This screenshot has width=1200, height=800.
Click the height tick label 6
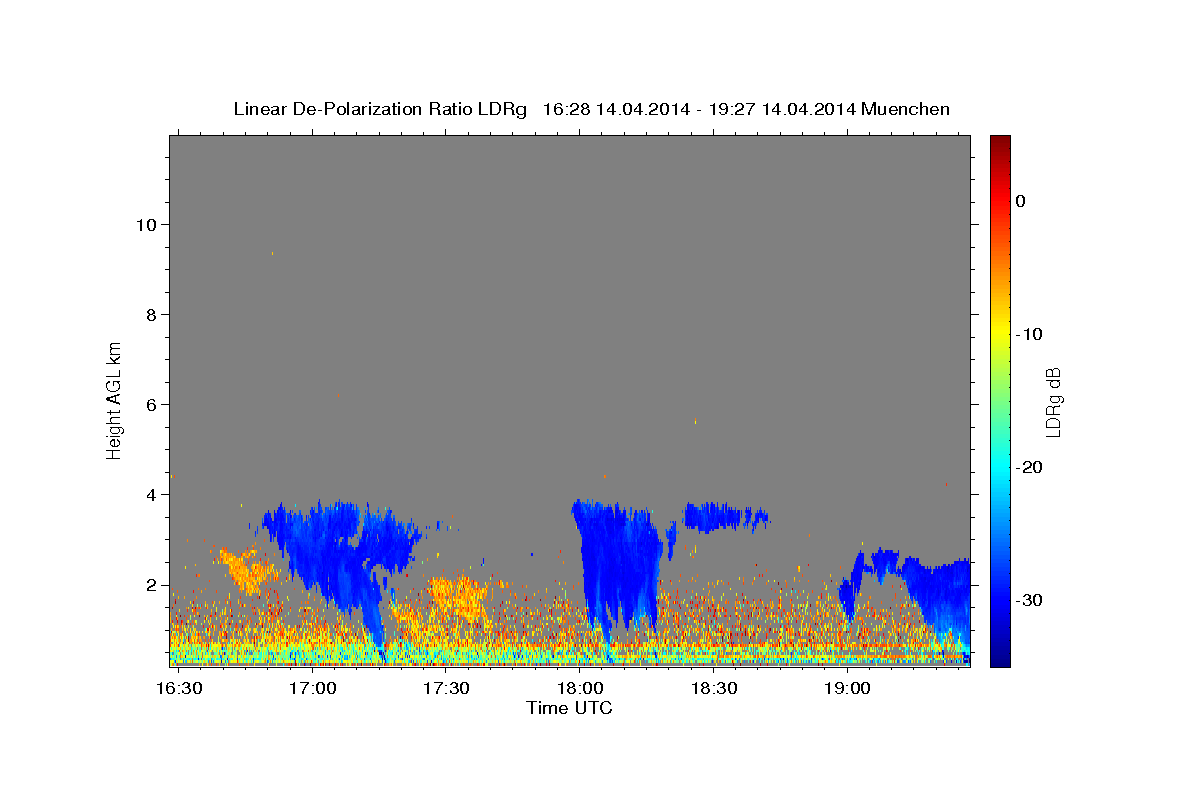(151, 405)
